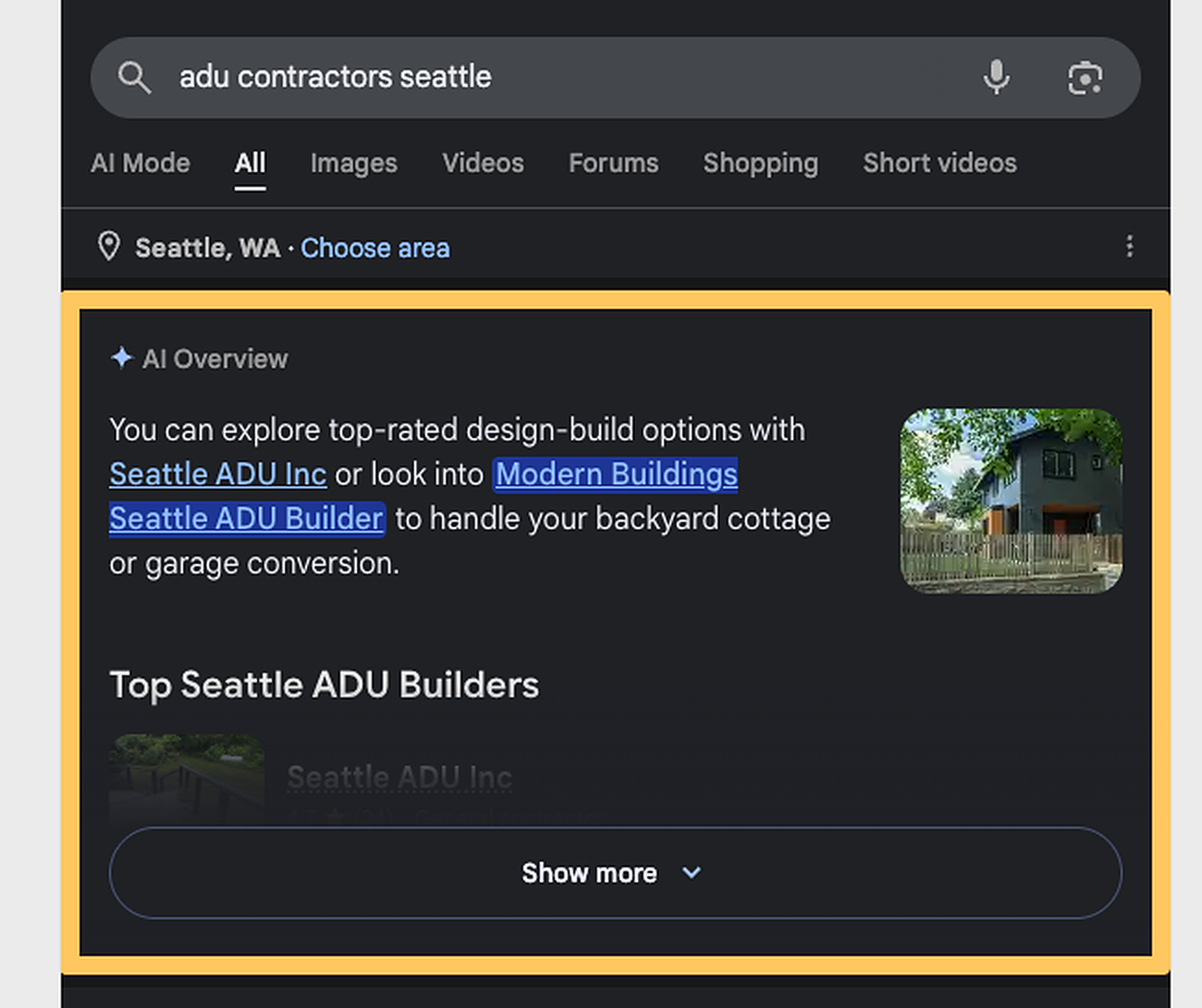Screen dimensions: 1202x1008
Task: Switch to the AI Mode tab
Action: 141,164
